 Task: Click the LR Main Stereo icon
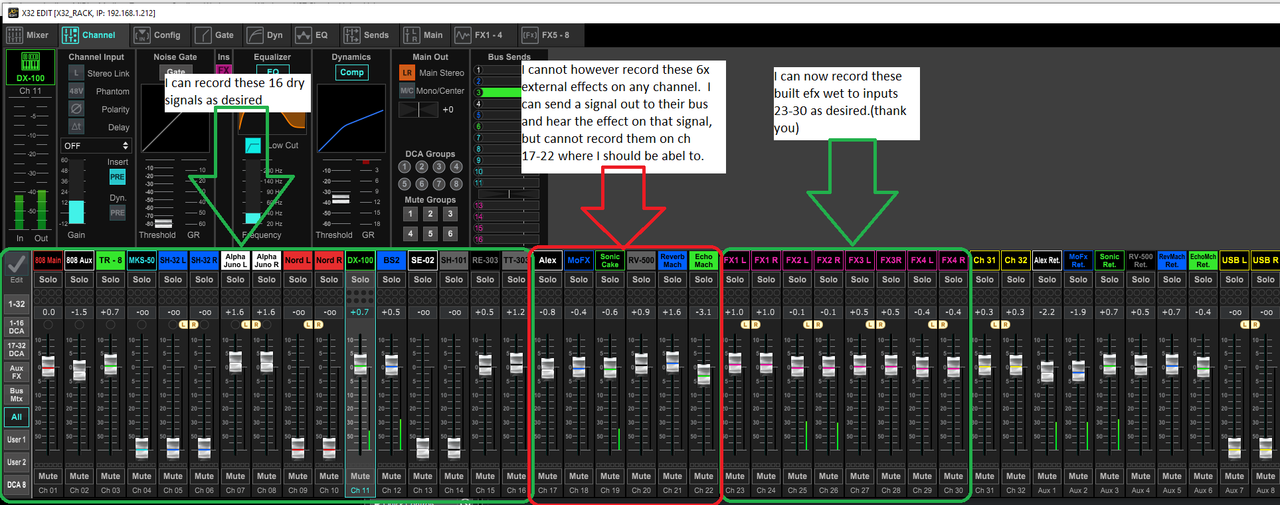[407, 73]
